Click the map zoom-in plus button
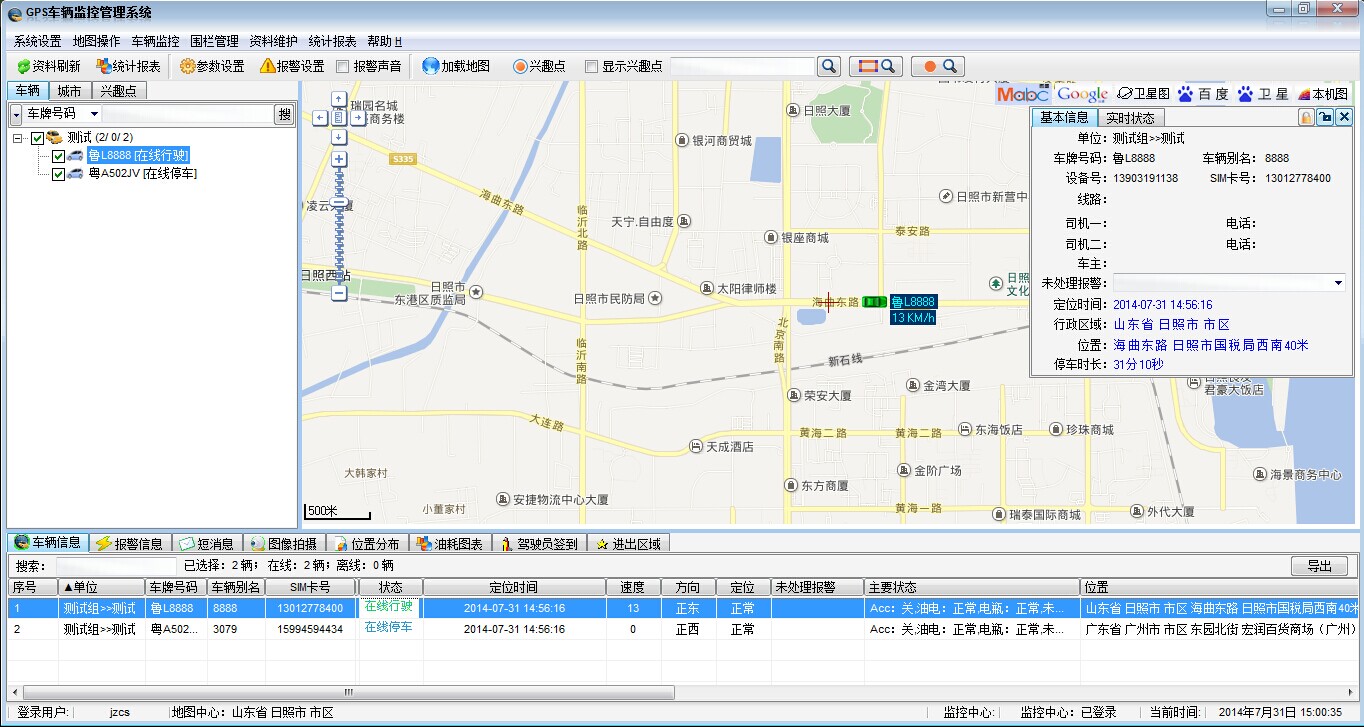Viewport: 1364px width, 727px height. (x=339, y=159)
